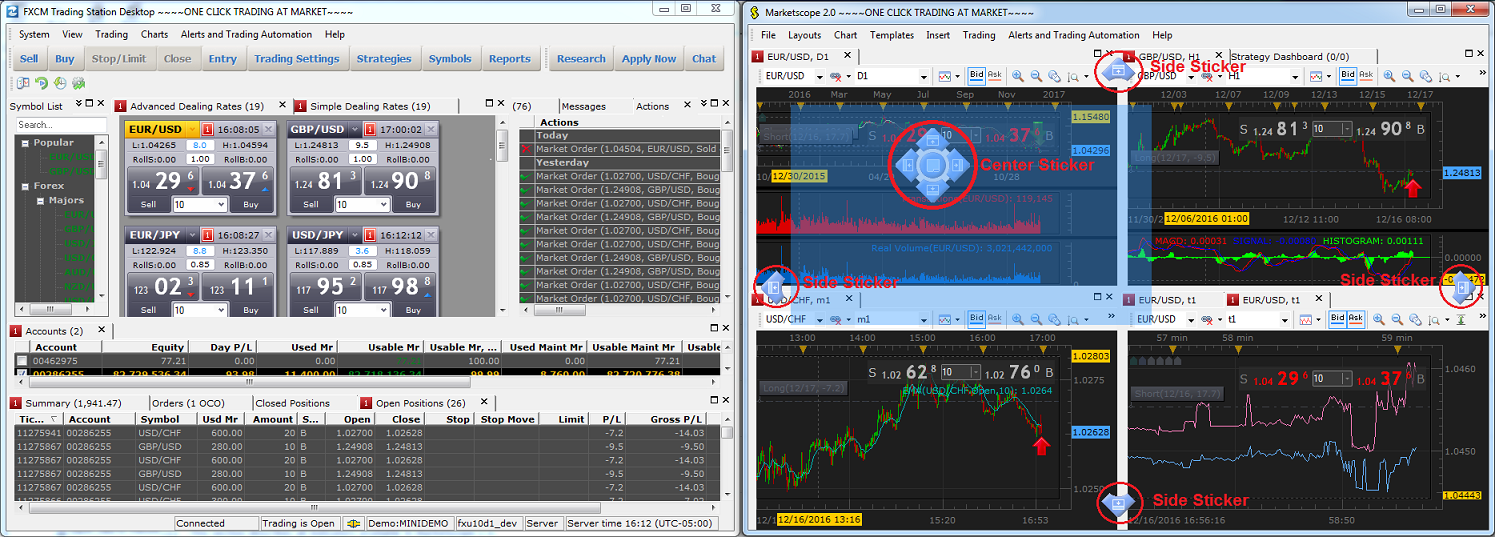Image resolution: width=1495 pixels, height=537 pixels.
Task: Open amount dropdown on GBP/USD tile
Action: [382, 205]
